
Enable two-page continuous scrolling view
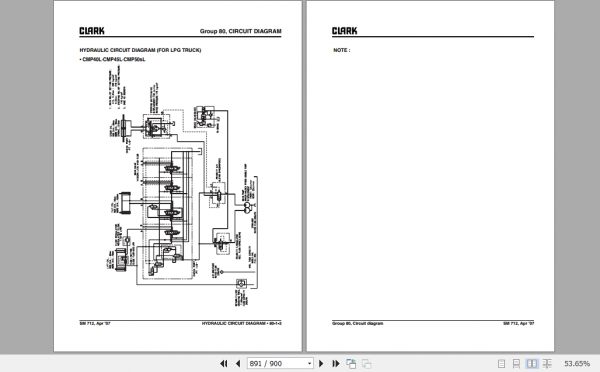pyautogui.click(x=547, y=364)
